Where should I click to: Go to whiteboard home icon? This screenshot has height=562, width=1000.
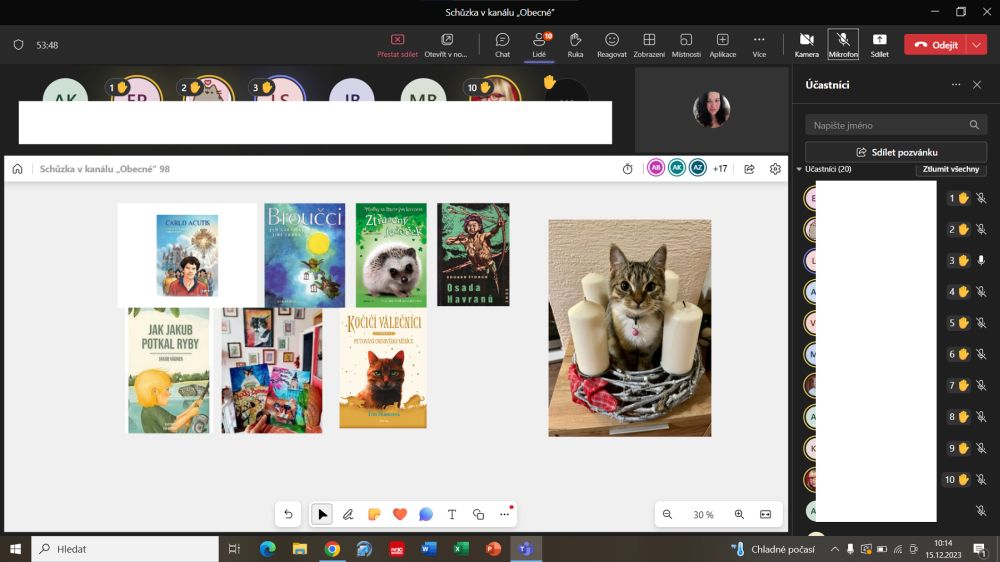17,169
